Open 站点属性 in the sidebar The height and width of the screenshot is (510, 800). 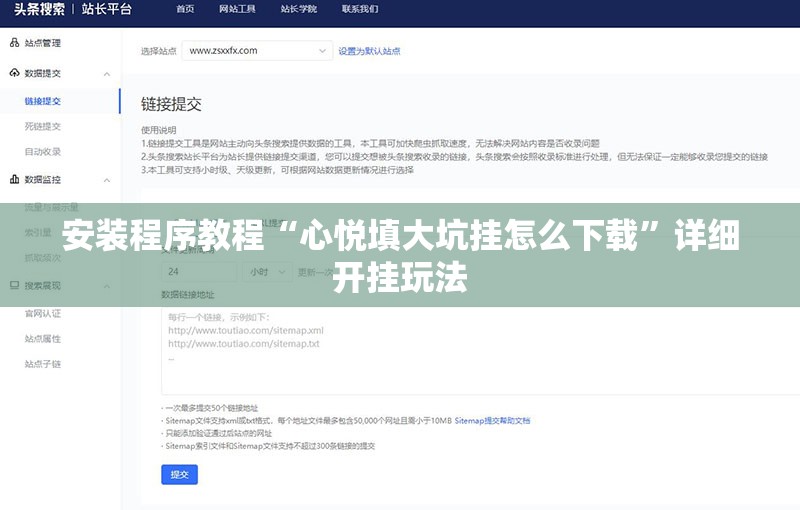[x=43, y=339]
